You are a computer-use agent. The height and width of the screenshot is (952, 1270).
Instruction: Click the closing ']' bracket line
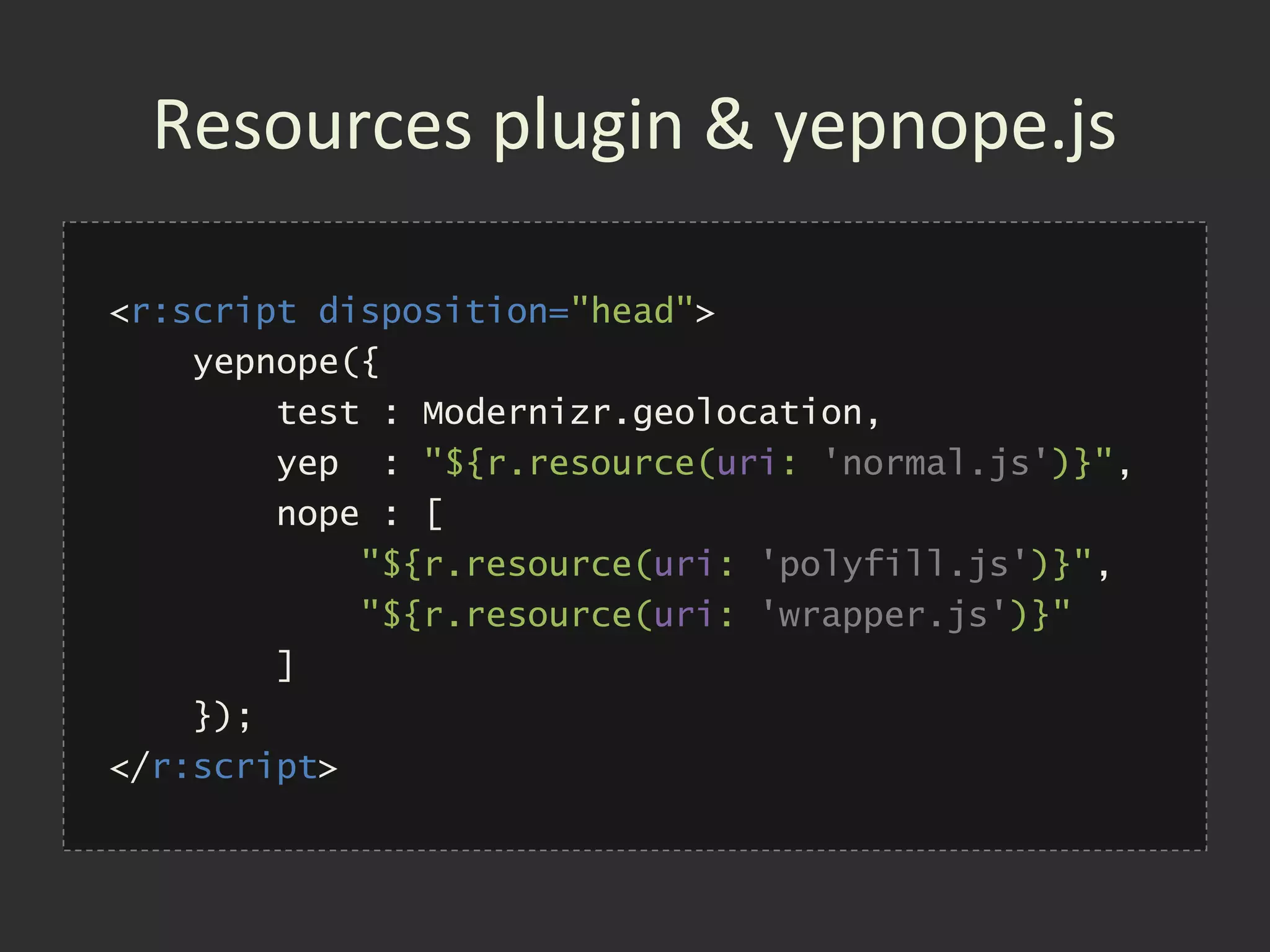(285, 665)
